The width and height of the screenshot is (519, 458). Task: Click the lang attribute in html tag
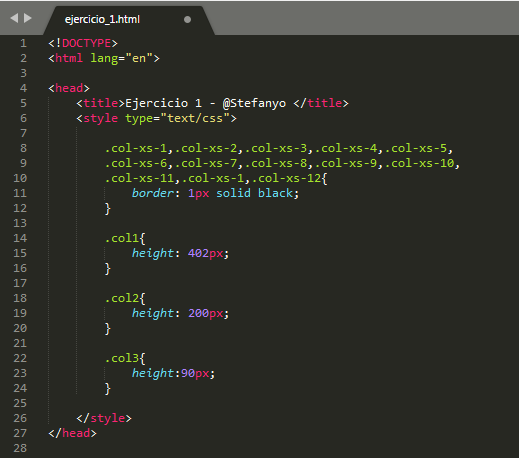[104, 59]
